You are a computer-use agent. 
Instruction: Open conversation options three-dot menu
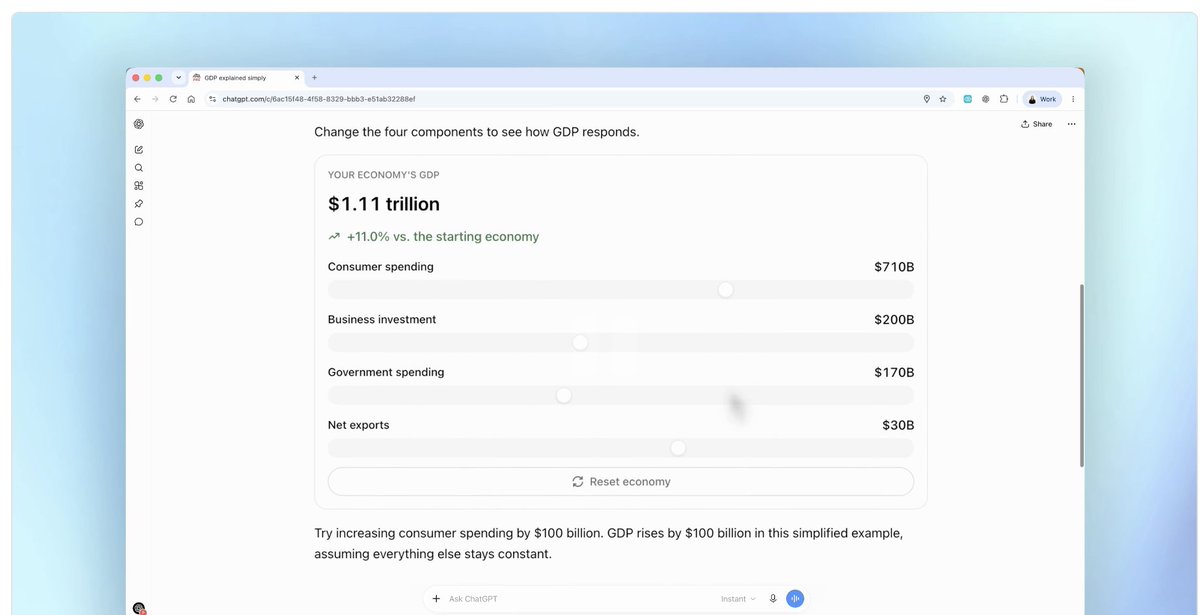point(1071,124)
